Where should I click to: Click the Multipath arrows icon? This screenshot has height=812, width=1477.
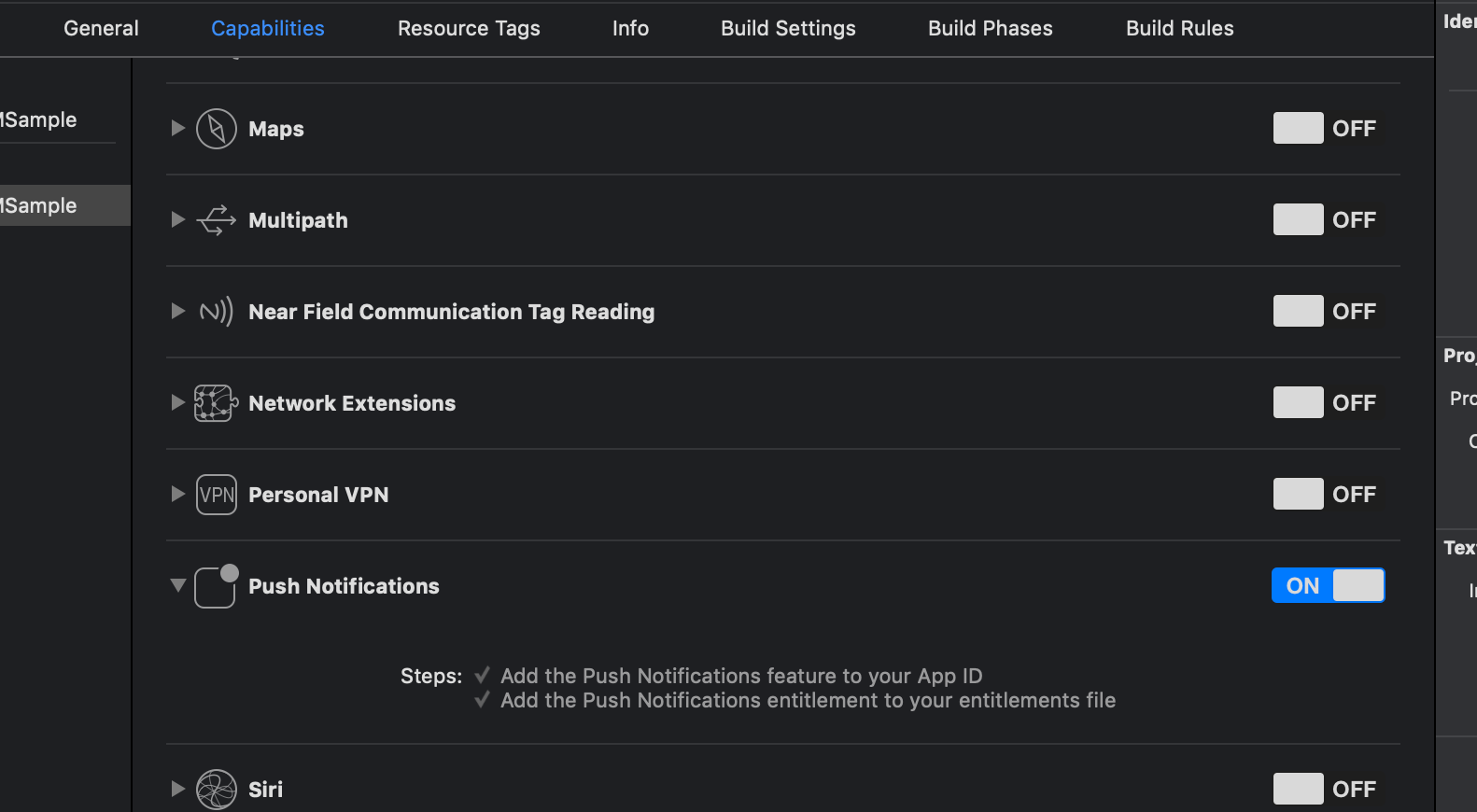click(217, 220)
